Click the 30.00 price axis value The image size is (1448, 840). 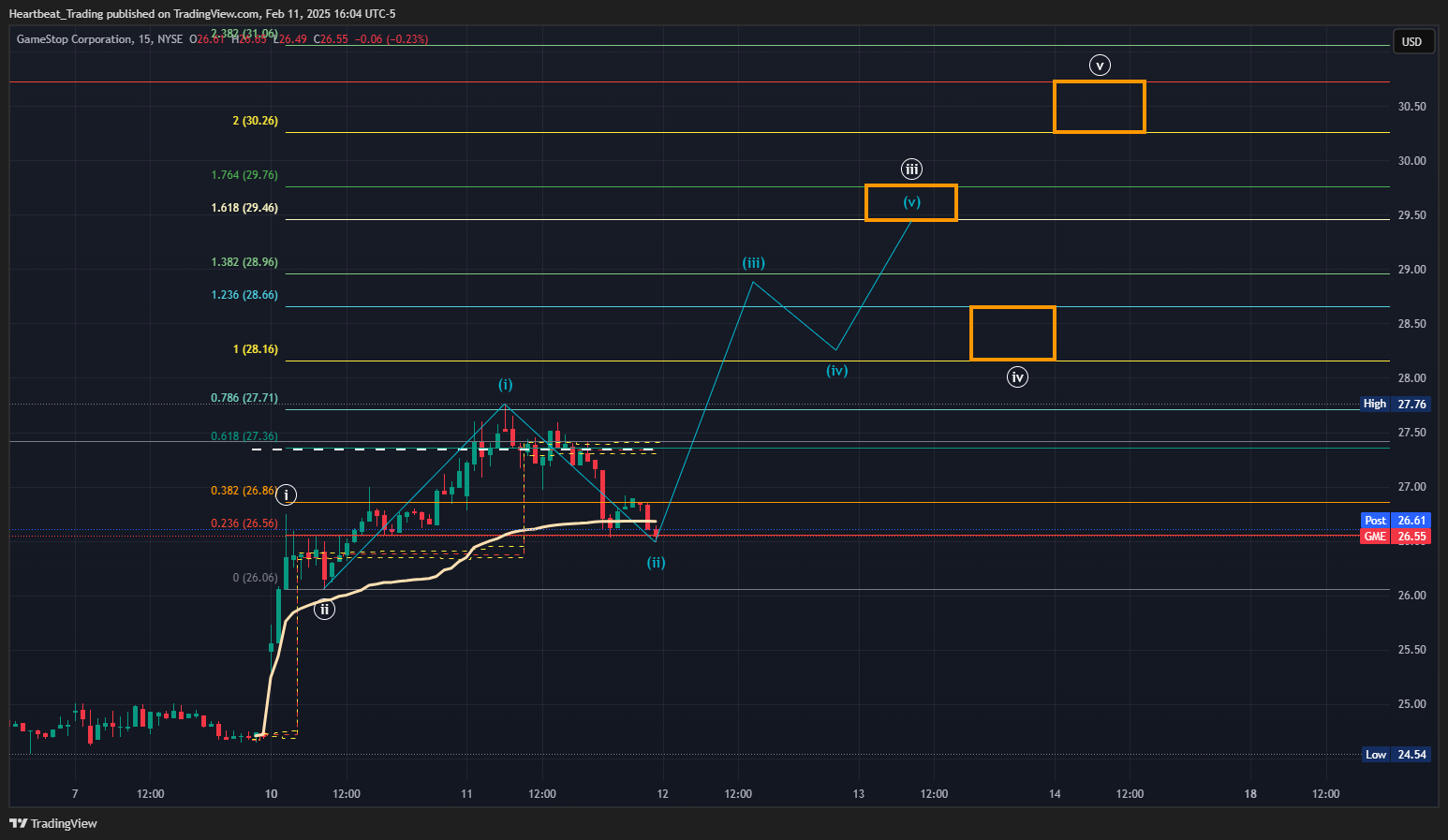point(1411,161)
